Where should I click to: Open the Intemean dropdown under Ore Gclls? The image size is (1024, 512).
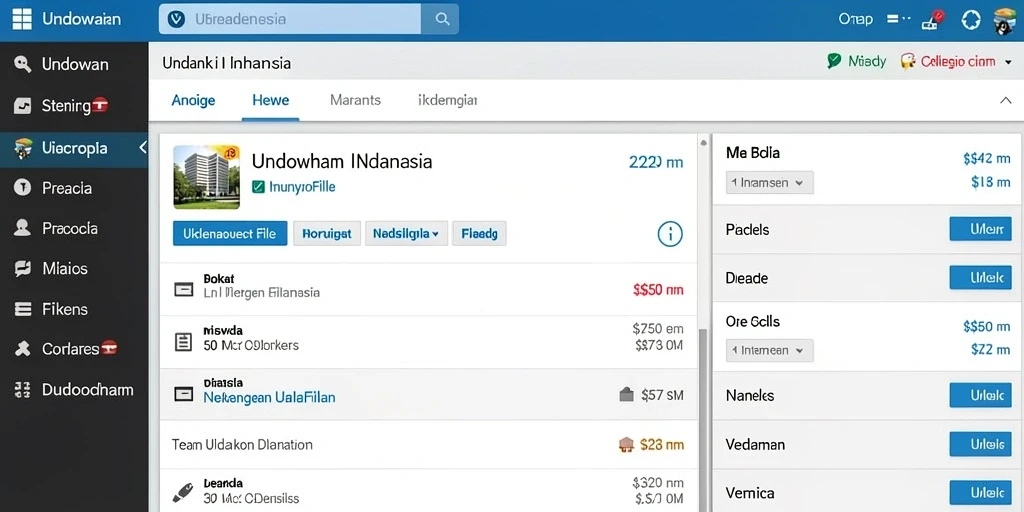pos(769,351)
